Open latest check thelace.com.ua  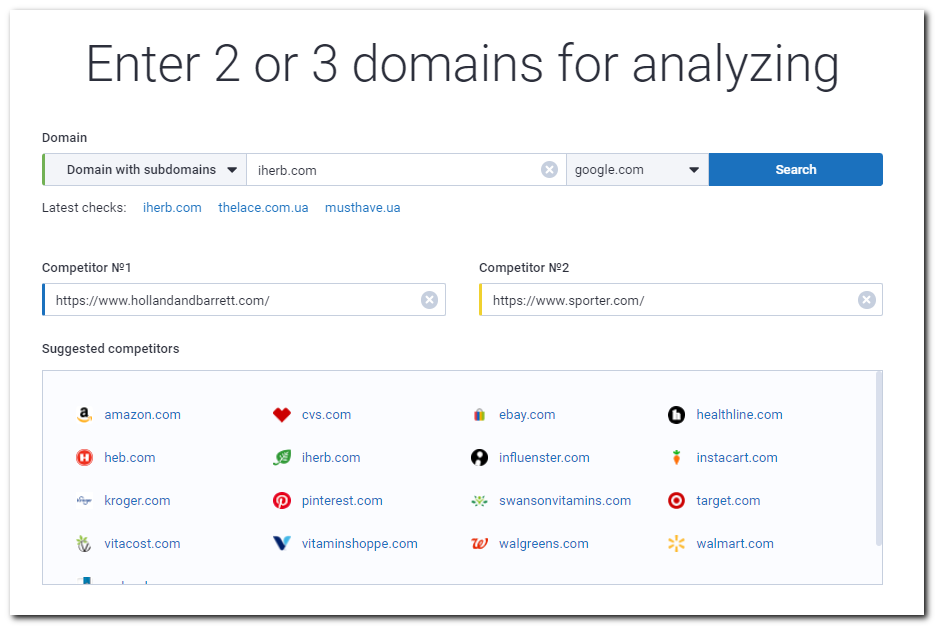click(x=263, y=207)
